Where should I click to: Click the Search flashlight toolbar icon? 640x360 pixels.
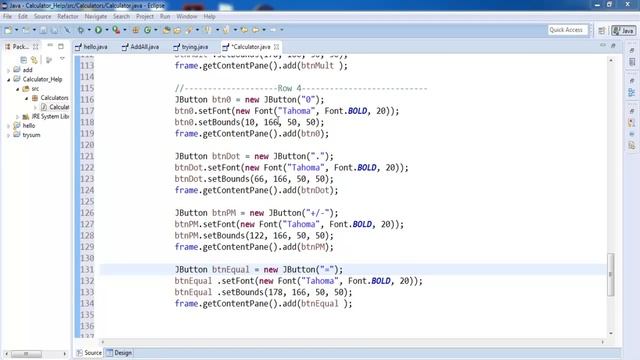tap(189, 30)
